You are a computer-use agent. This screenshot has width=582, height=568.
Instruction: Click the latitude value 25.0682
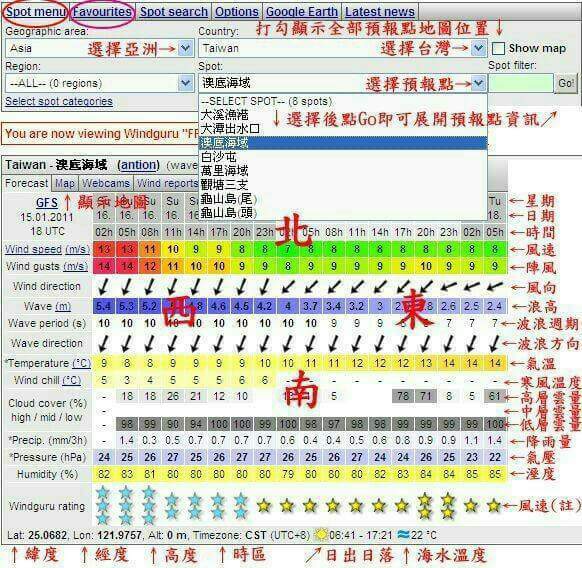[48, 535]
